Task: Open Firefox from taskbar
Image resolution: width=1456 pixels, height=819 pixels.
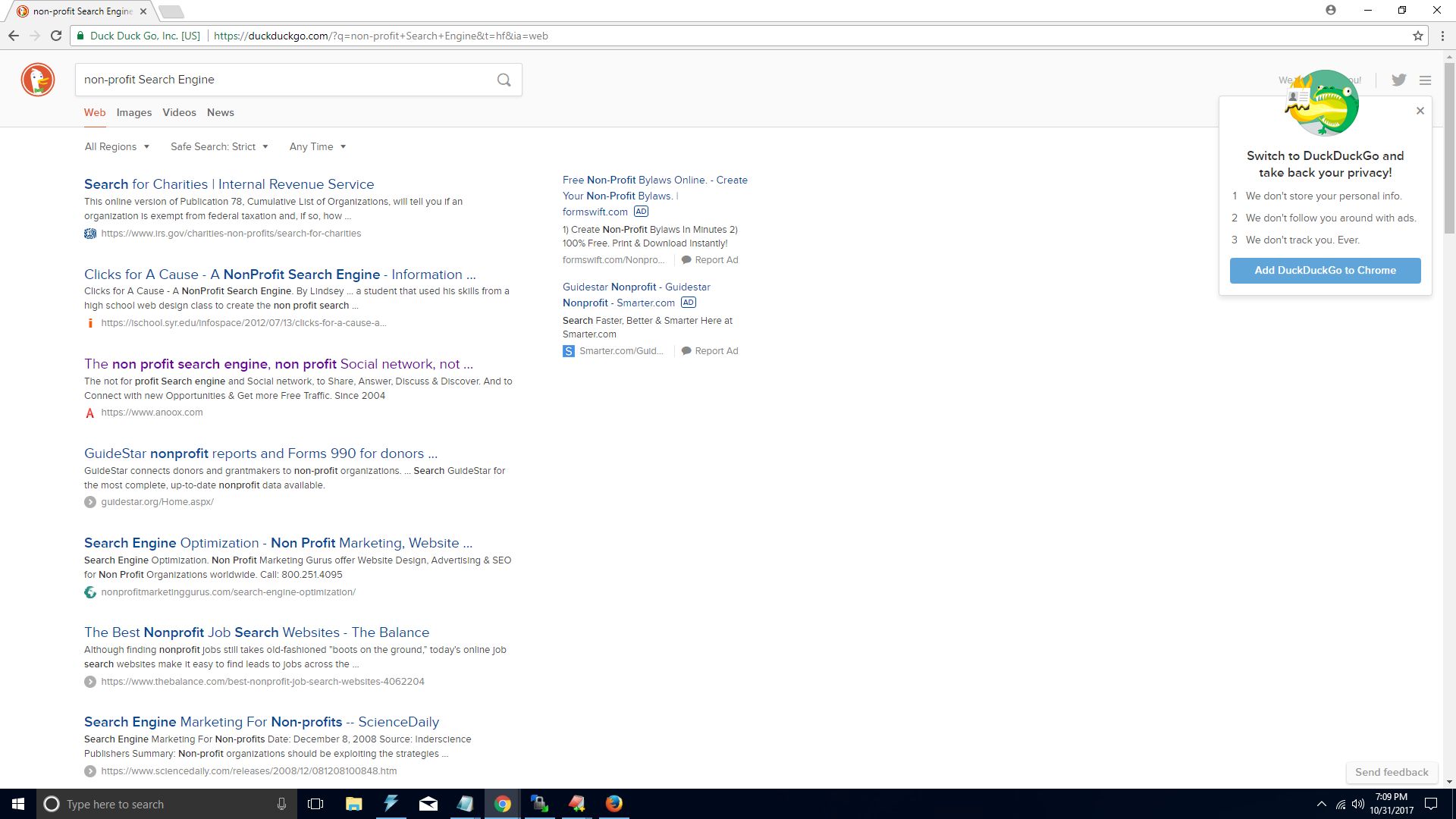Action: (x=614, y=804)
